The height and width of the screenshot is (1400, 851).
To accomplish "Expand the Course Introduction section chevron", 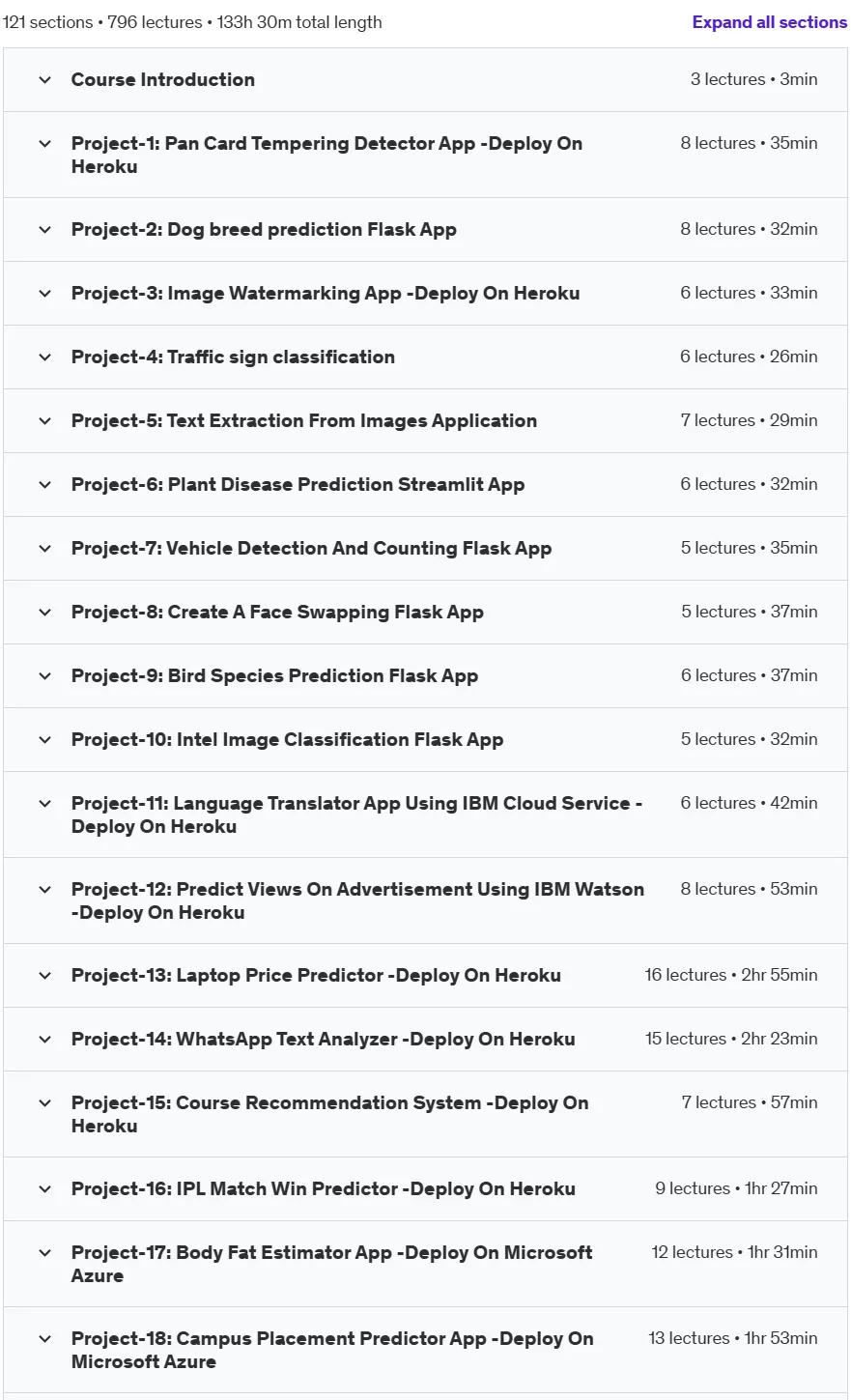I will pyautogui.click(x=44, y=80).
